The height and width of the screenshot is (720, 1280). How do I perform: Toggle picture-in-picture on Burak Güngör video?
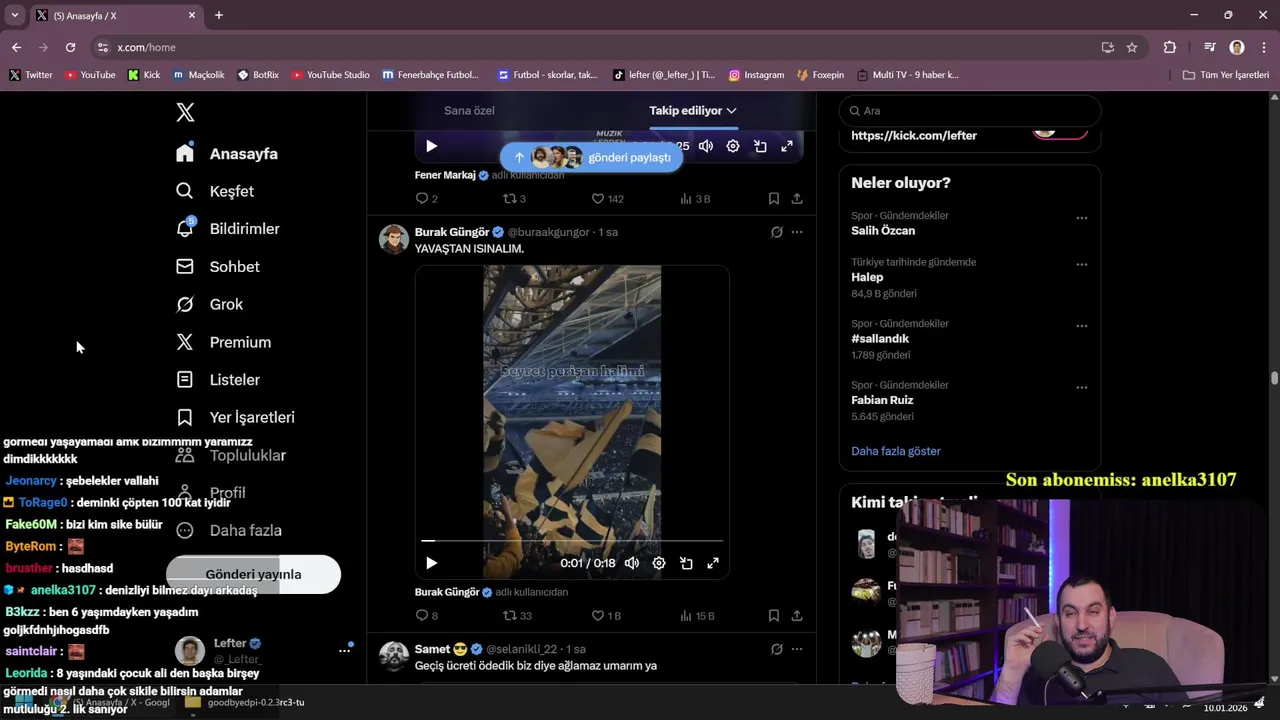pos(686,563)
